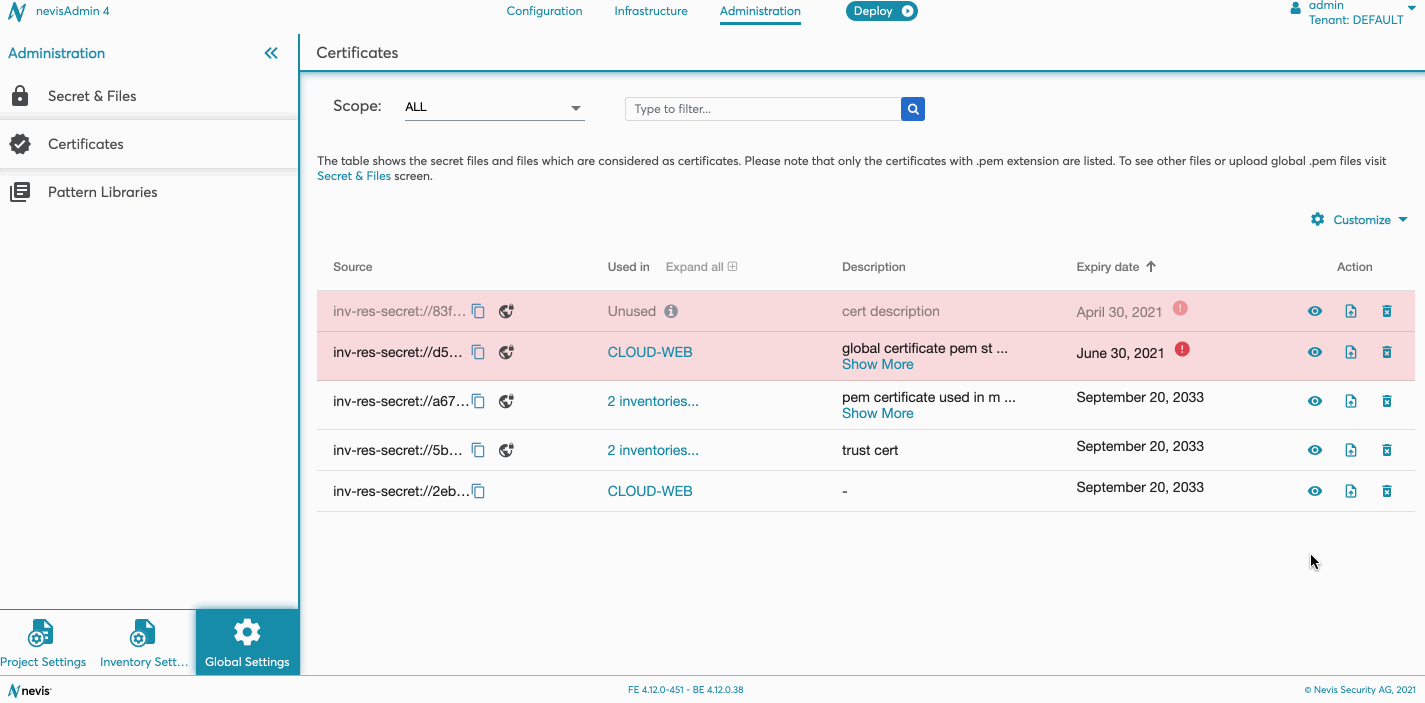1425x703 pixels.
Task: Delete the last certificate in the table
Action: (1386, 491)
